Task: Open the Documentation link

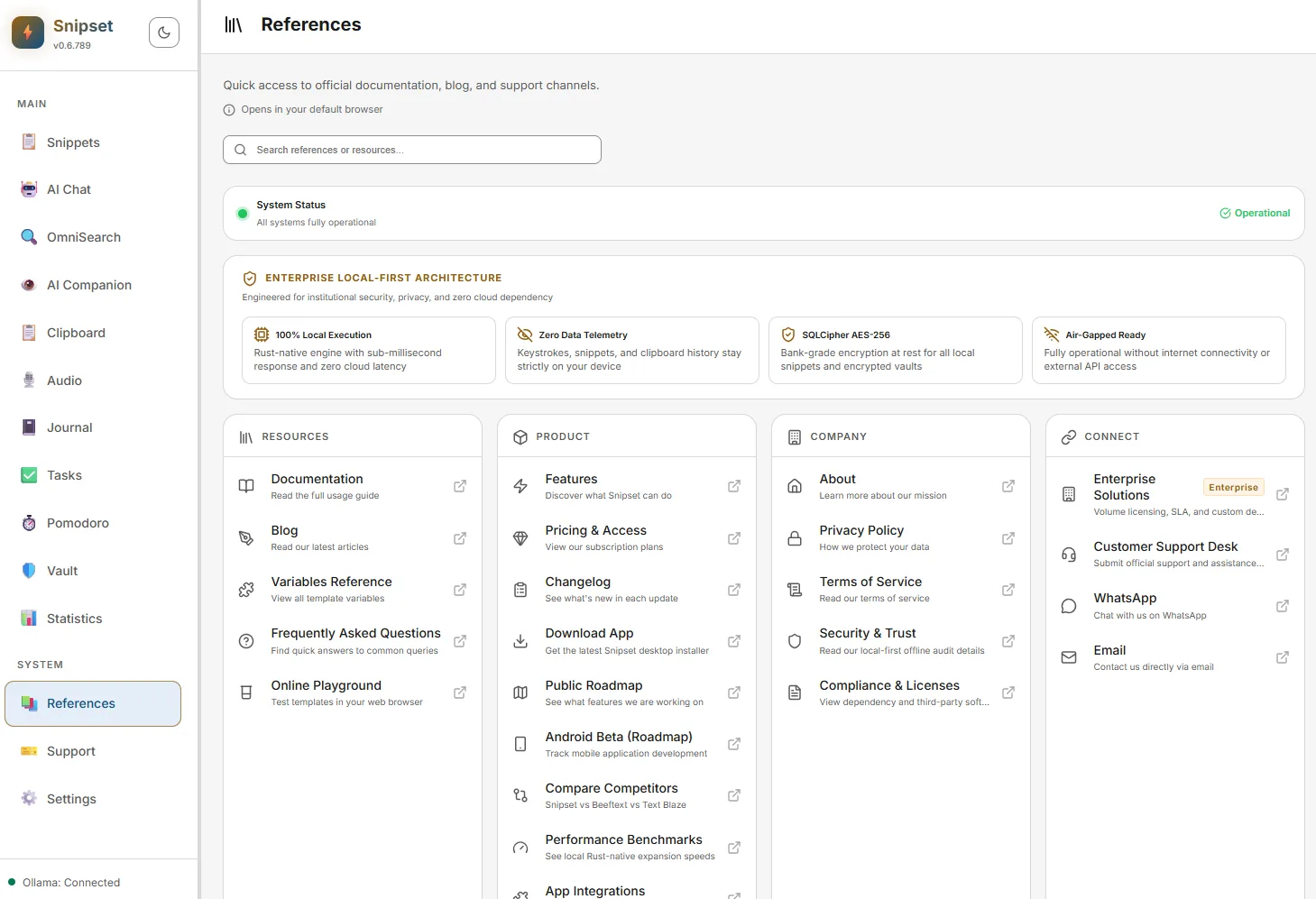Action: click(x=353, y=486)
